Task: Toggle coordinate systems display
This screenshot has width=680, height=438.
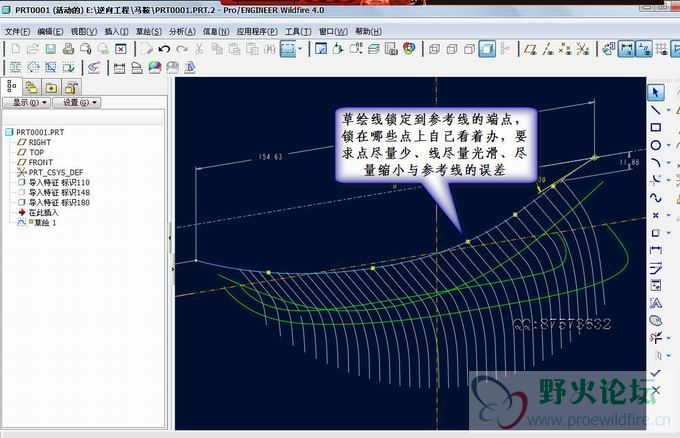Action: point(582,49)
